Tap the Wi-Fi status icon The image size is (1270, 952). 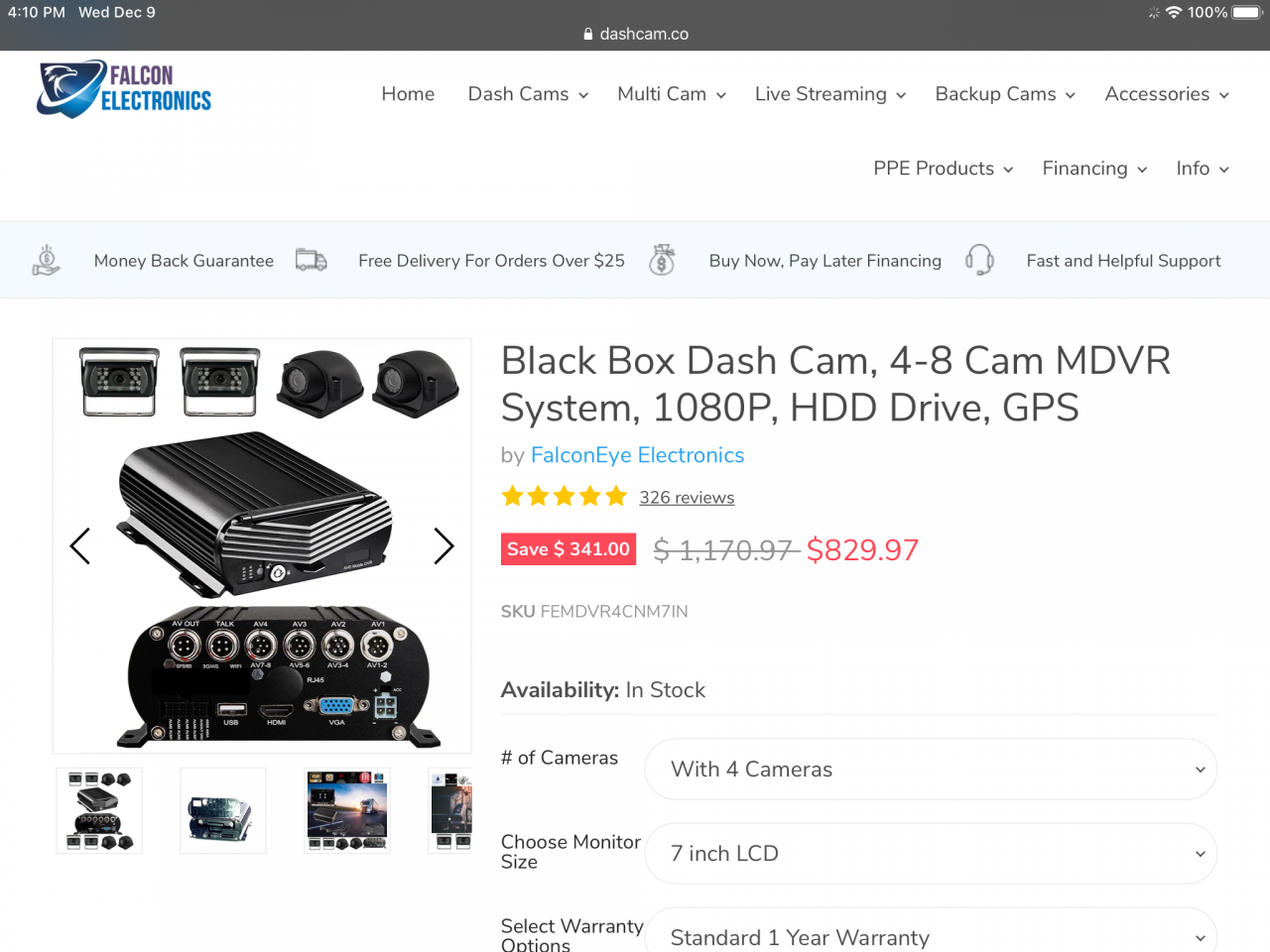pos(1174,12)
